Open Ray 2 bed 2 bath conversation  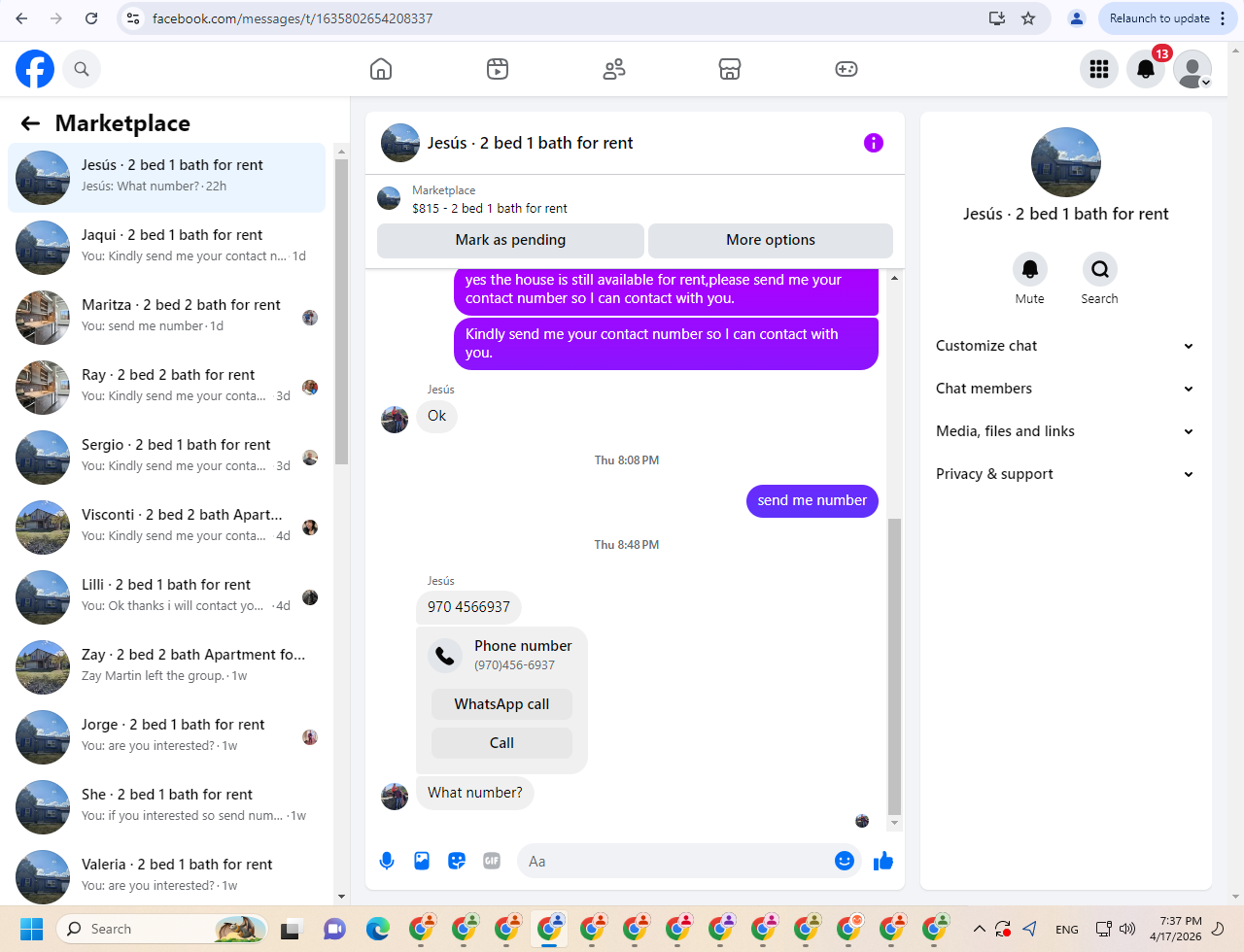167,387
